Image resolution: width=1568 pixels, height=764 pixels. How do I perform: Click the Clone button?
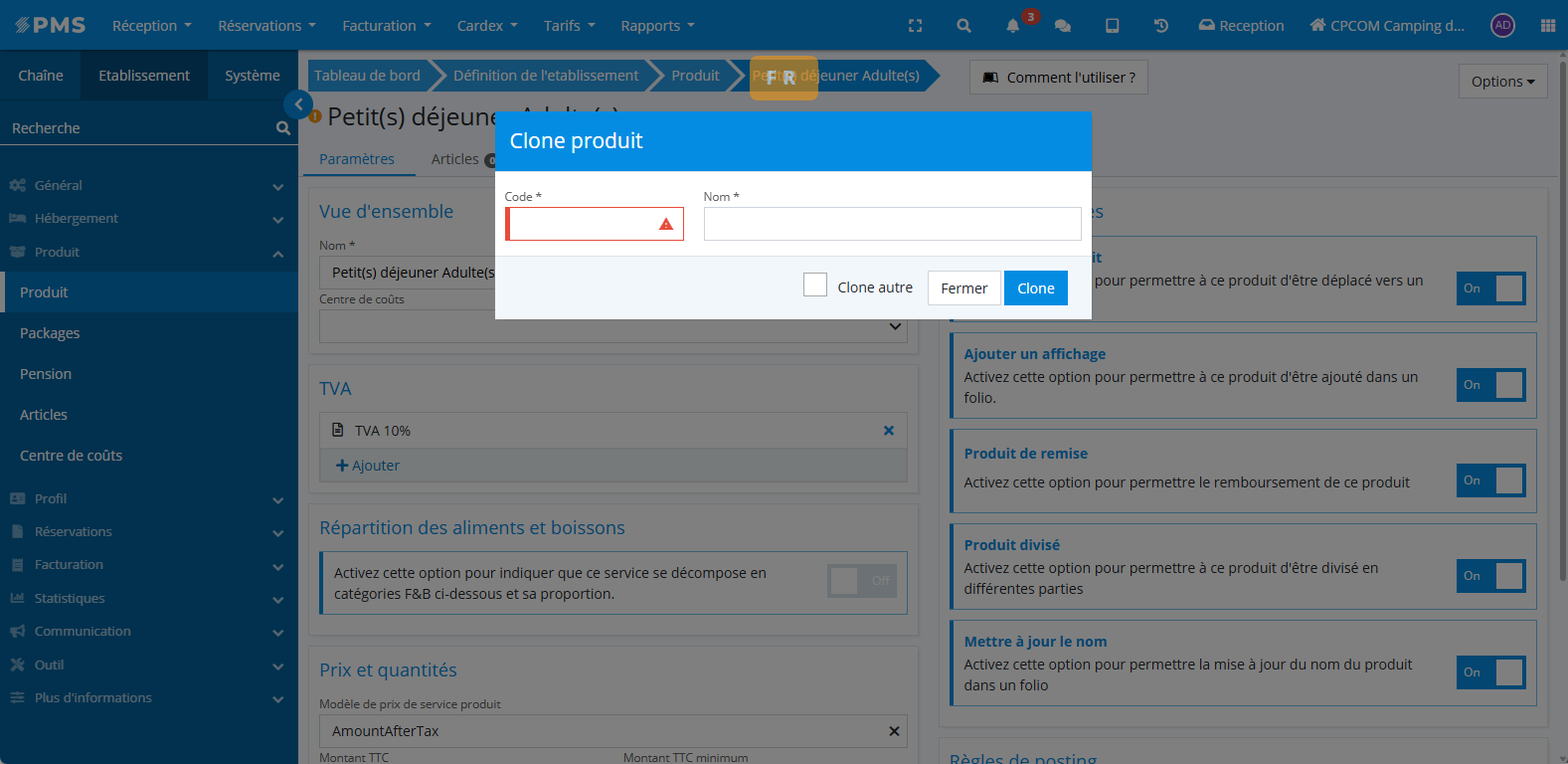point(1035,288)
